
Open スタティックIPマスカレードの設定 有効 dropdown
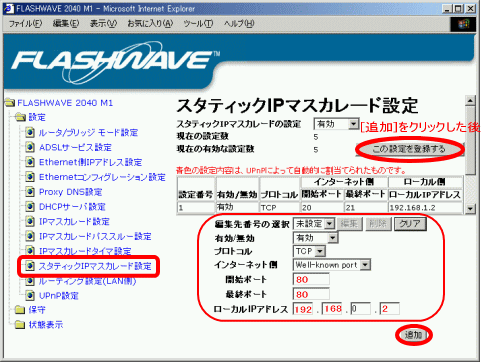click(336, 124)
